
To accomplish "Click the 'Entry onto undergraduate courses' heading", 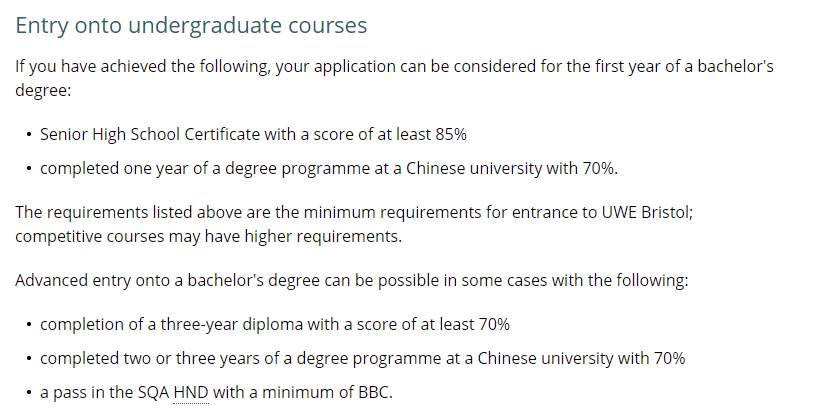I will coord(191,25).
